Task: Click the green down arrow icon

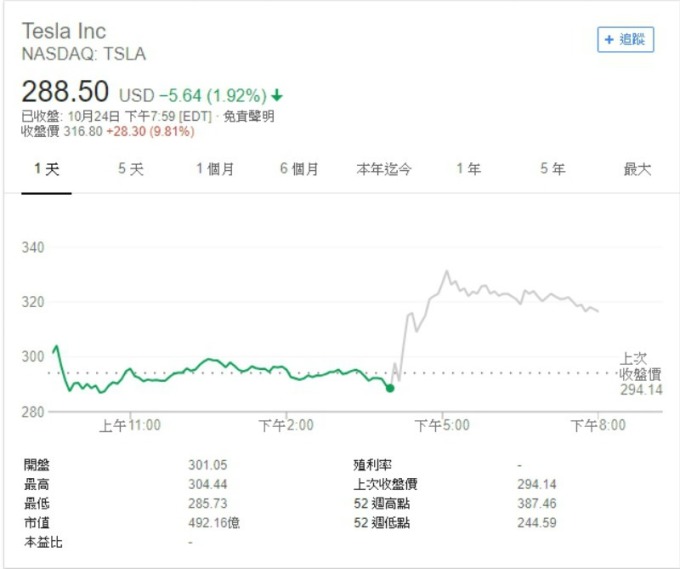Action: tap(277, 96)
